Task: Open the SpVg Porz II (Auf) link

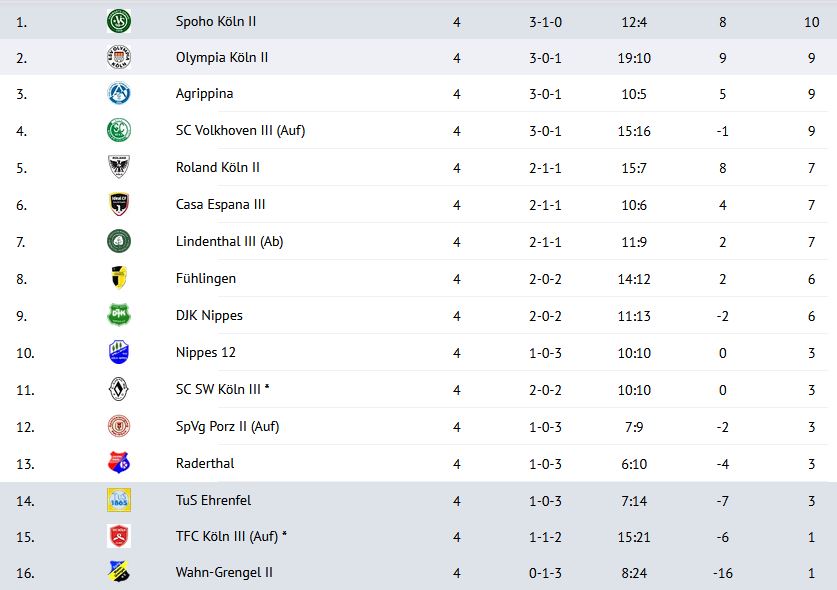Action: tap(227, 427)
